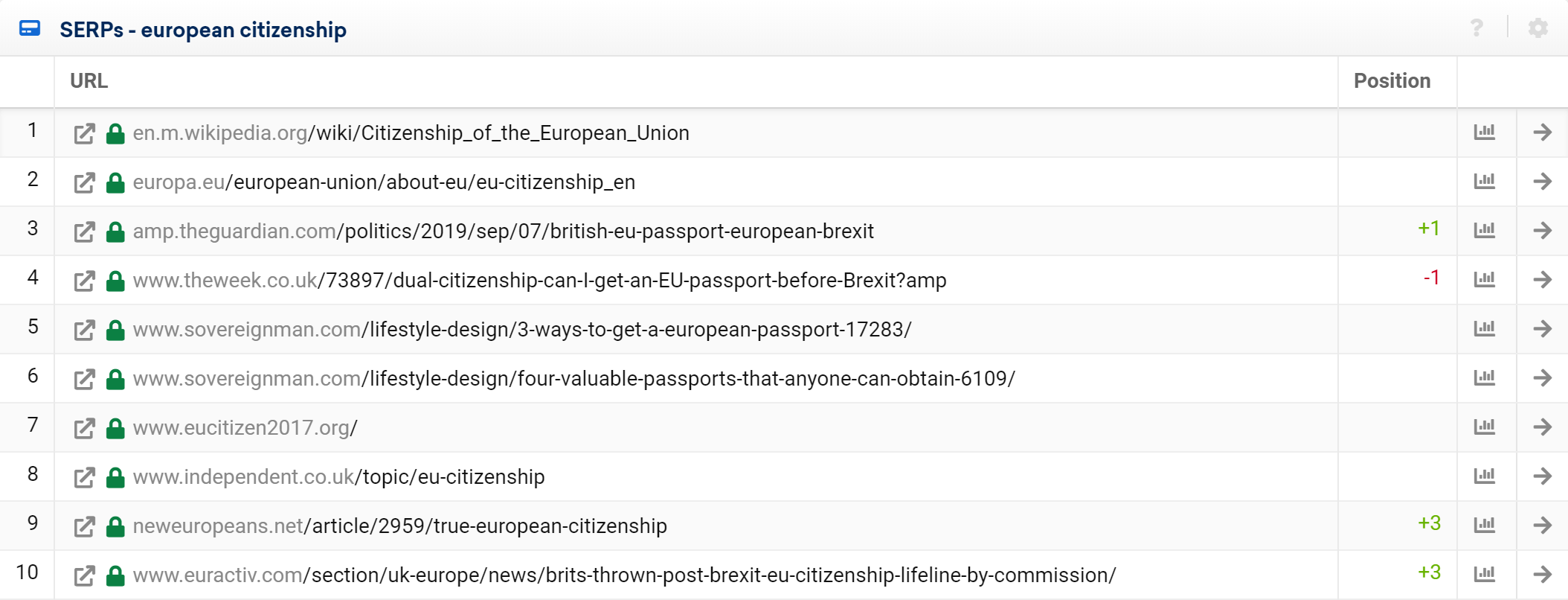Show history chart icon for europa.eu row
Image resolution: width=1568 pixels, height=600 pixels.
(x=1485, y=181)
